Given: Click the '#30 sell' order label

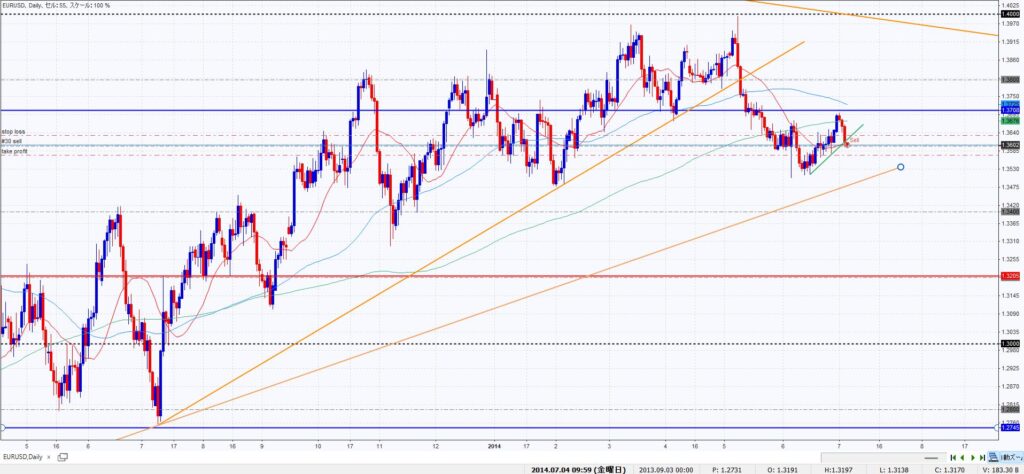Looking at the screenshot, I should [x=12, y=142].
